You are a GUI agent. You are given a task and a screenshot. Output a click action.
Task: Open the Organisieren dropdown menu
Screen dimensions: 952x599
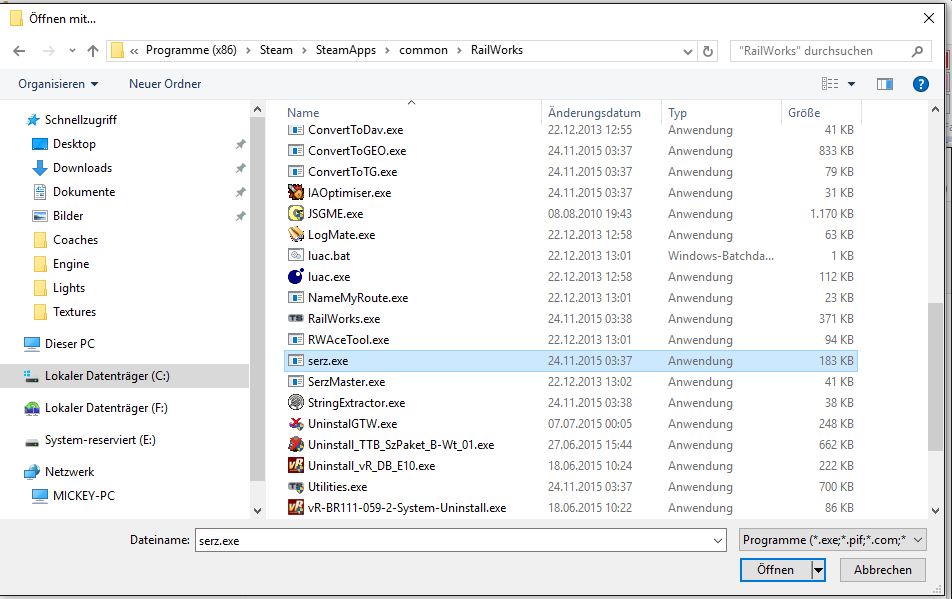[x=58, y=84]
